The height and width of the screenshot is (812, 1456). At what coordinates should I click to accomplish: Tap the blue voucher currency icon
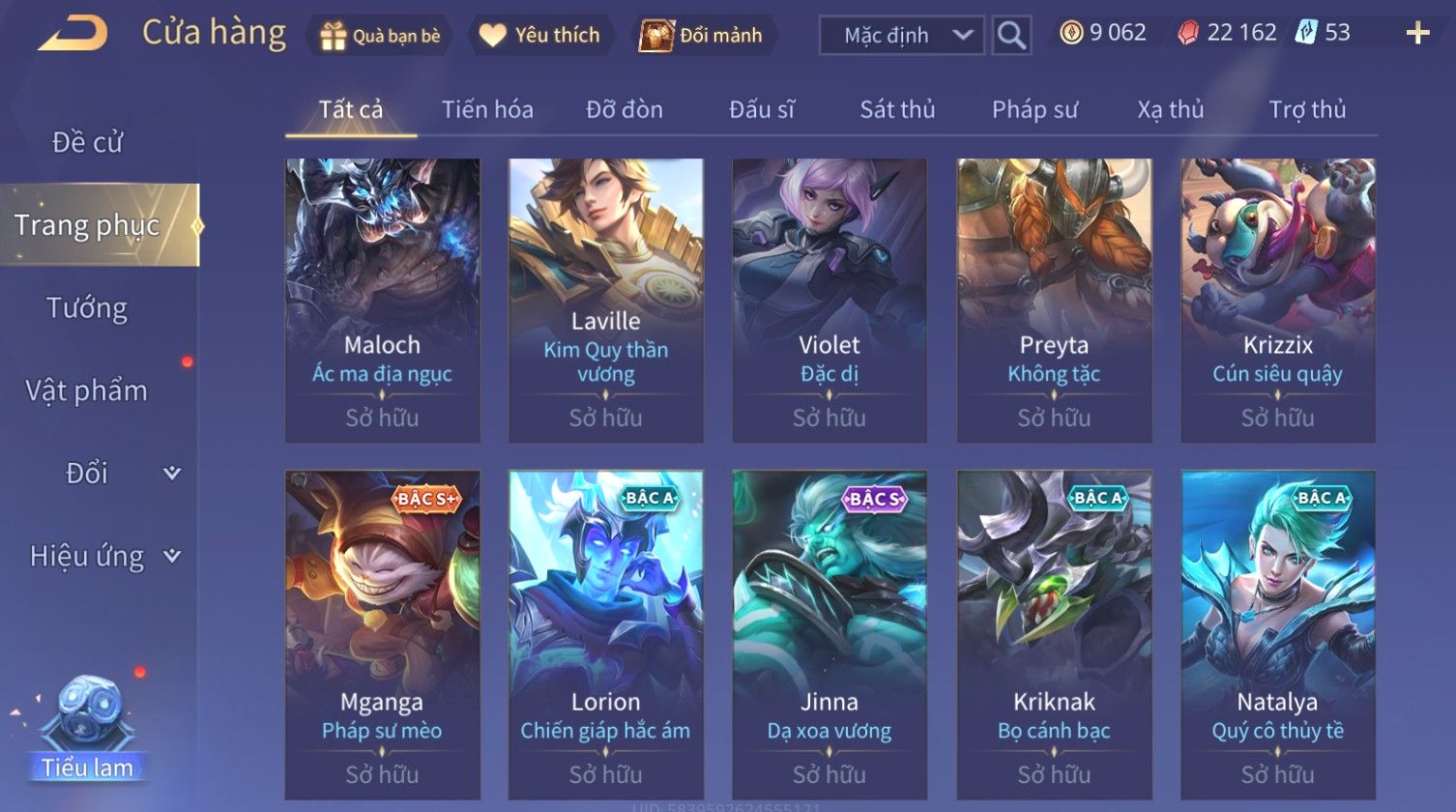(1306, 32)
